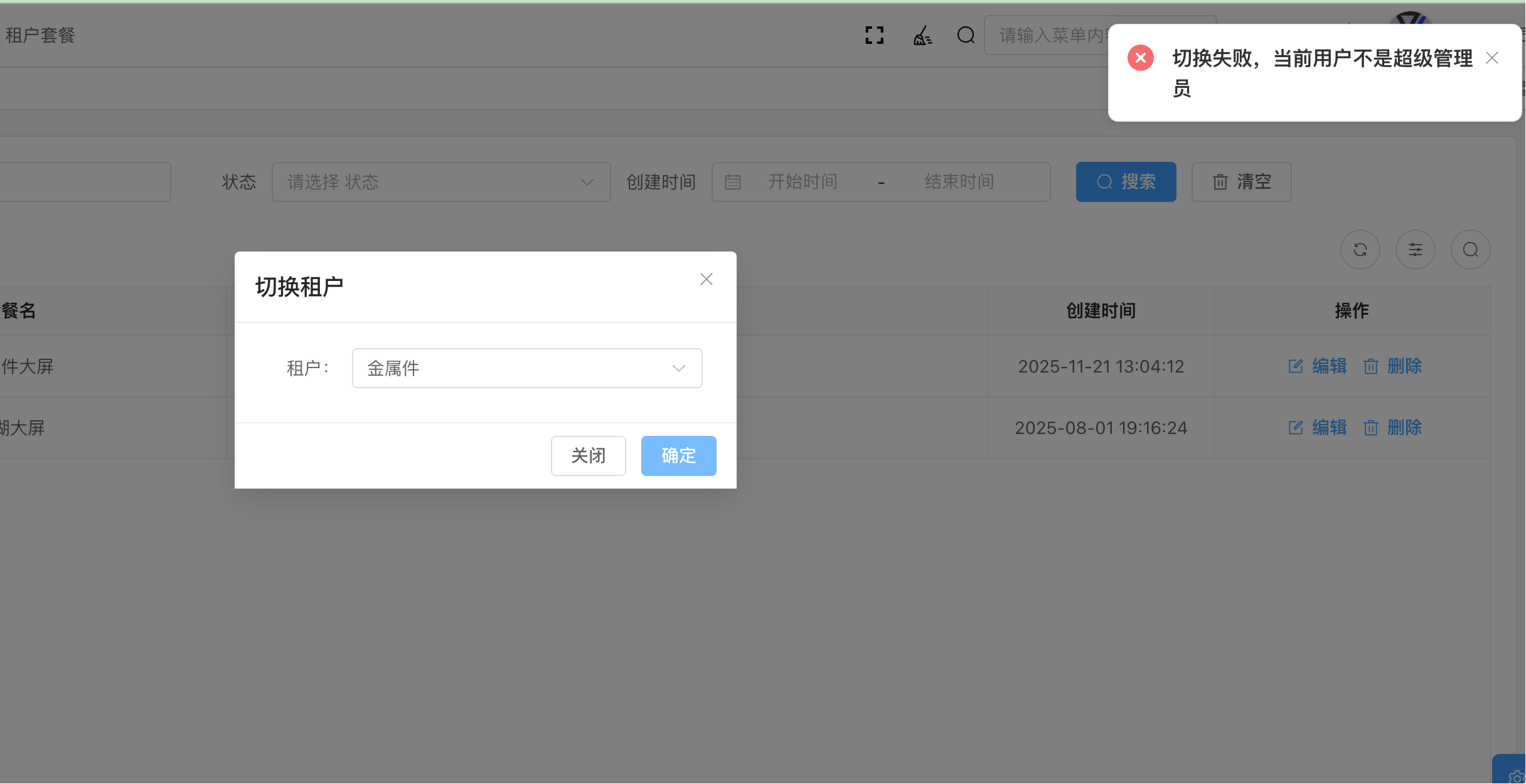Toggle fullscreen mode icon in header

click(x=874, y=35)
